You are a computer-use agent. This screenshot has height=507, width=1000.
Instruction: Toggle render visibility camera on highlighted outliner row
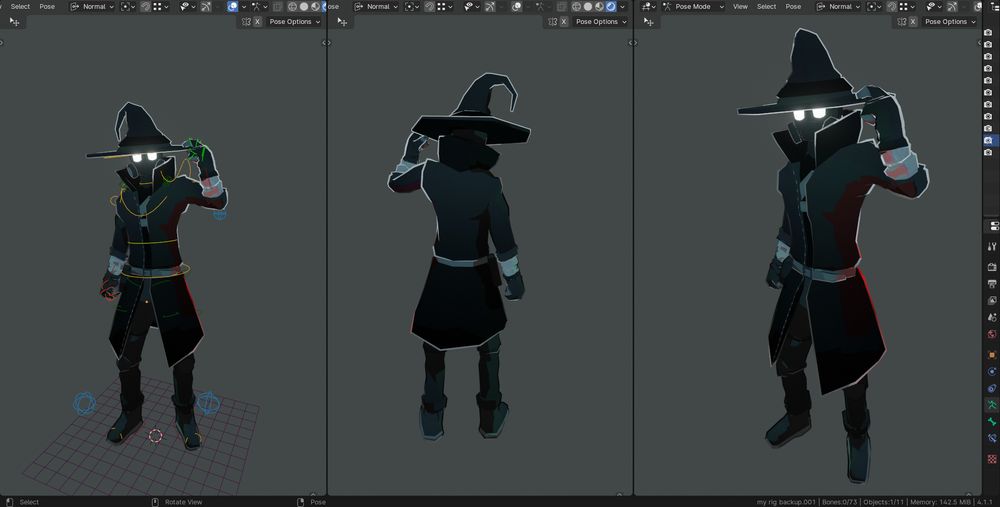pos(988,141)
